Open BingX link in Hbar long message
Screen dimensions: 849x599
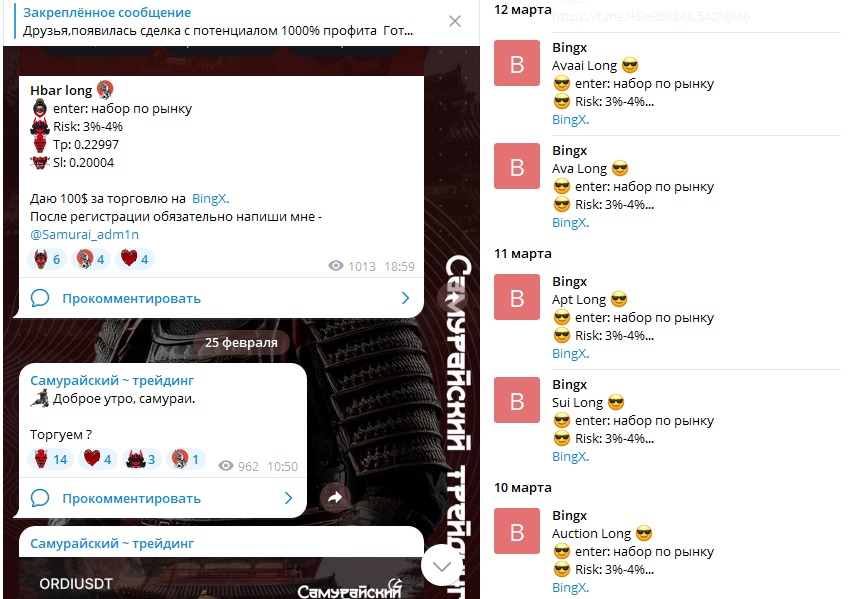click(x=210, y=199)
